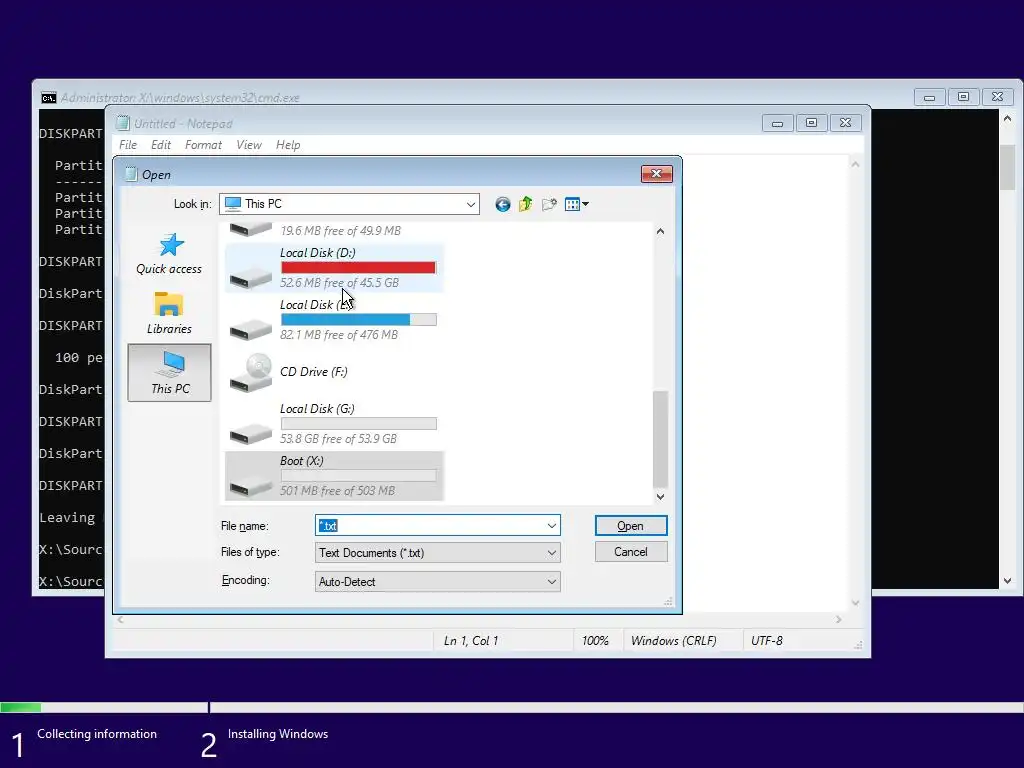Click 'UTF-8' in Notepad status bar
The image size is (1024, 768).
pos(767,641)
